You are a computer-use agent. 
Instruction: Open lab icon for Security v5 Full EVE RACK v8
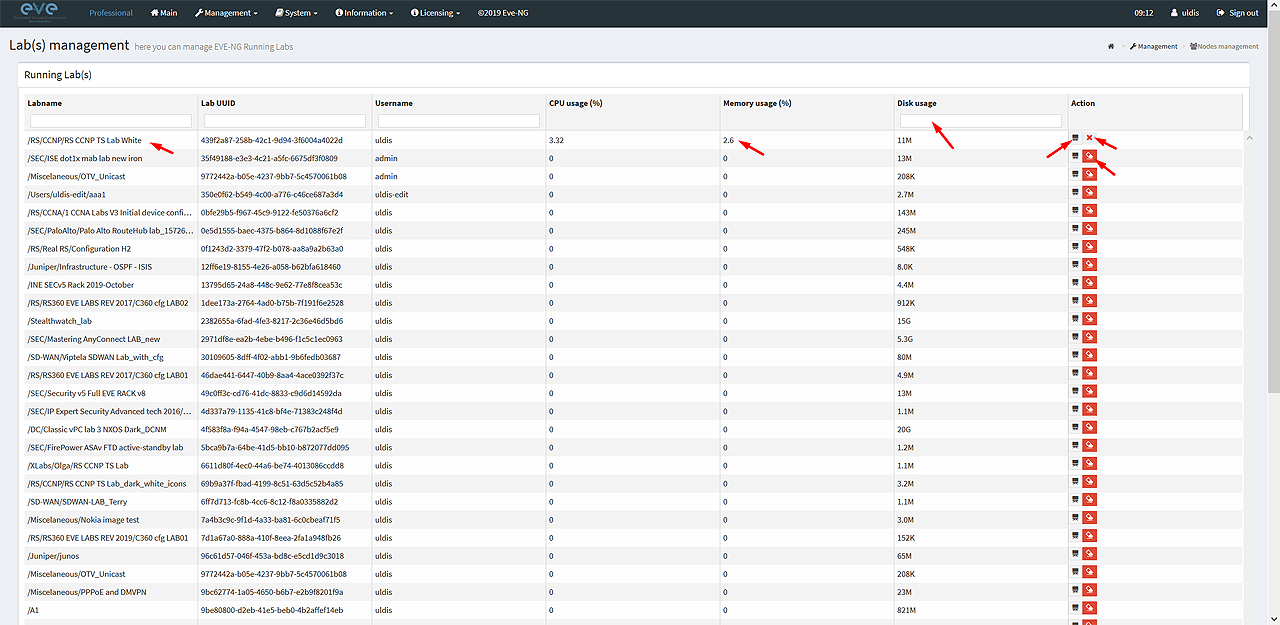point(1075,390)
